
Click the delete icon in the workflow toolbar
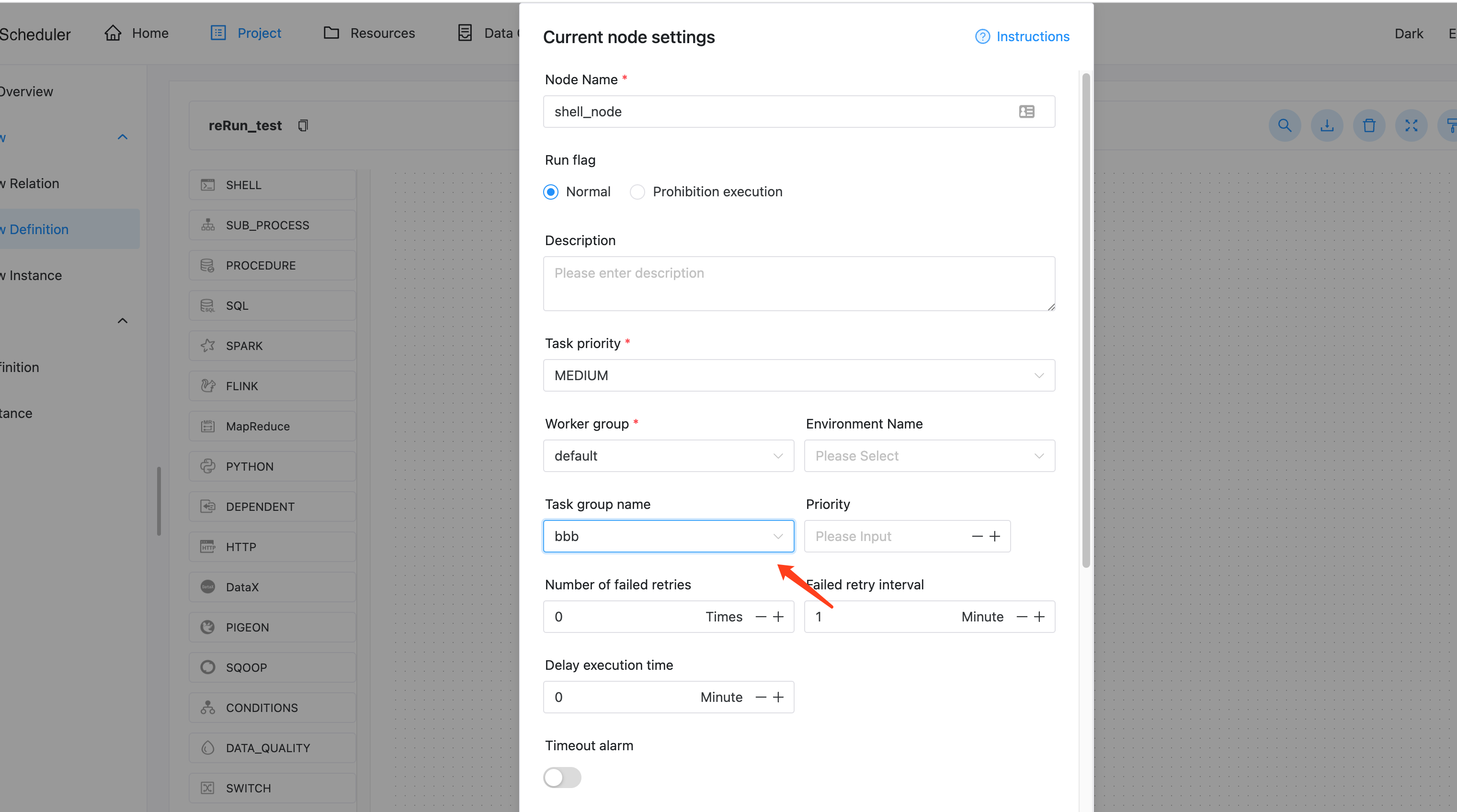click(1369, 125)
